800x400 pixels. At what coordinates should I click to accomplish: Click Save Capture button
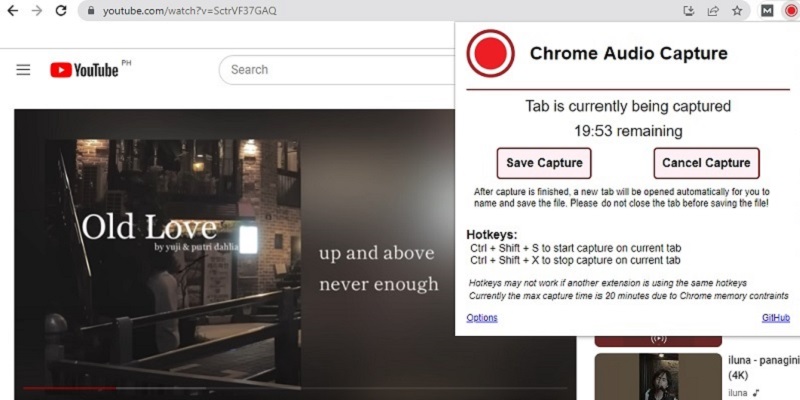(x=544, y=163)
